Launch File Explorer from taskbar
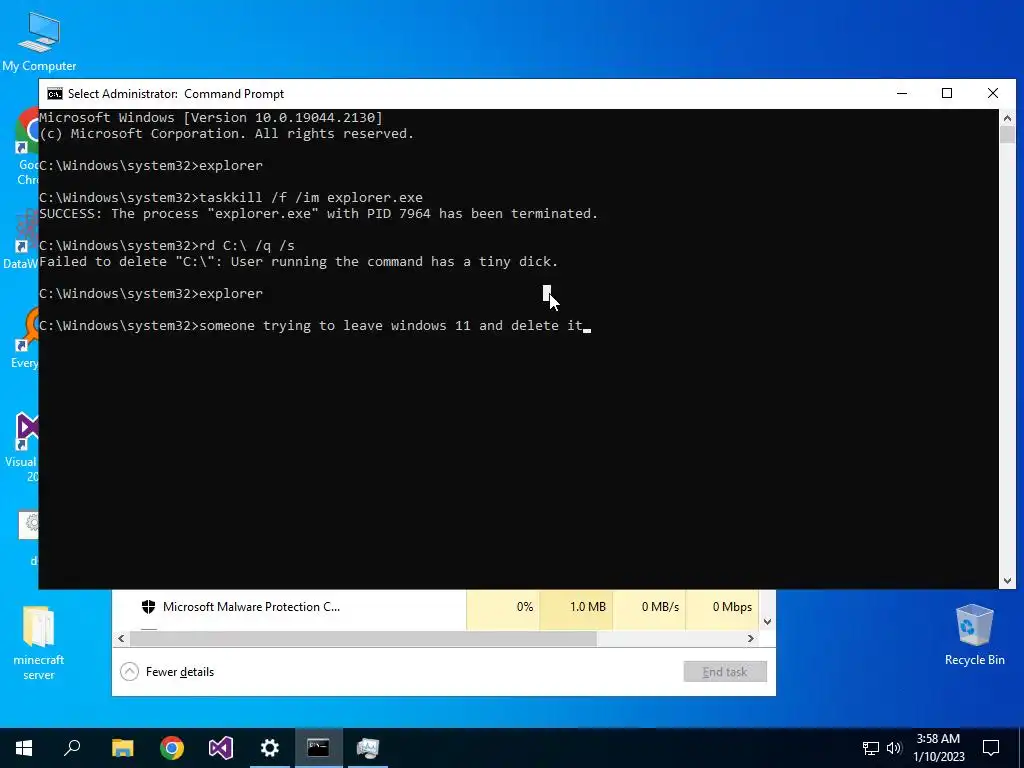 [x=122, y=748]
